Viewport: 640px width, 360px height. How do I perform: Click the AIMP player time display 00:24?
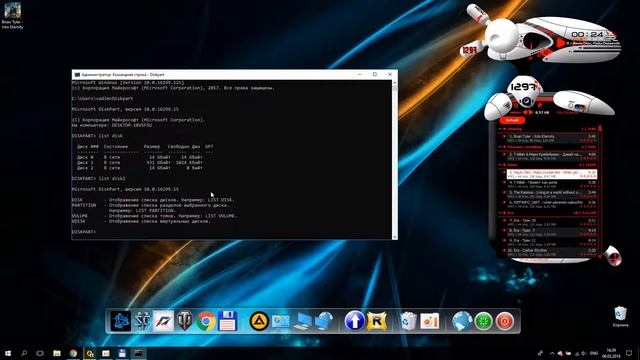[587, 34]
